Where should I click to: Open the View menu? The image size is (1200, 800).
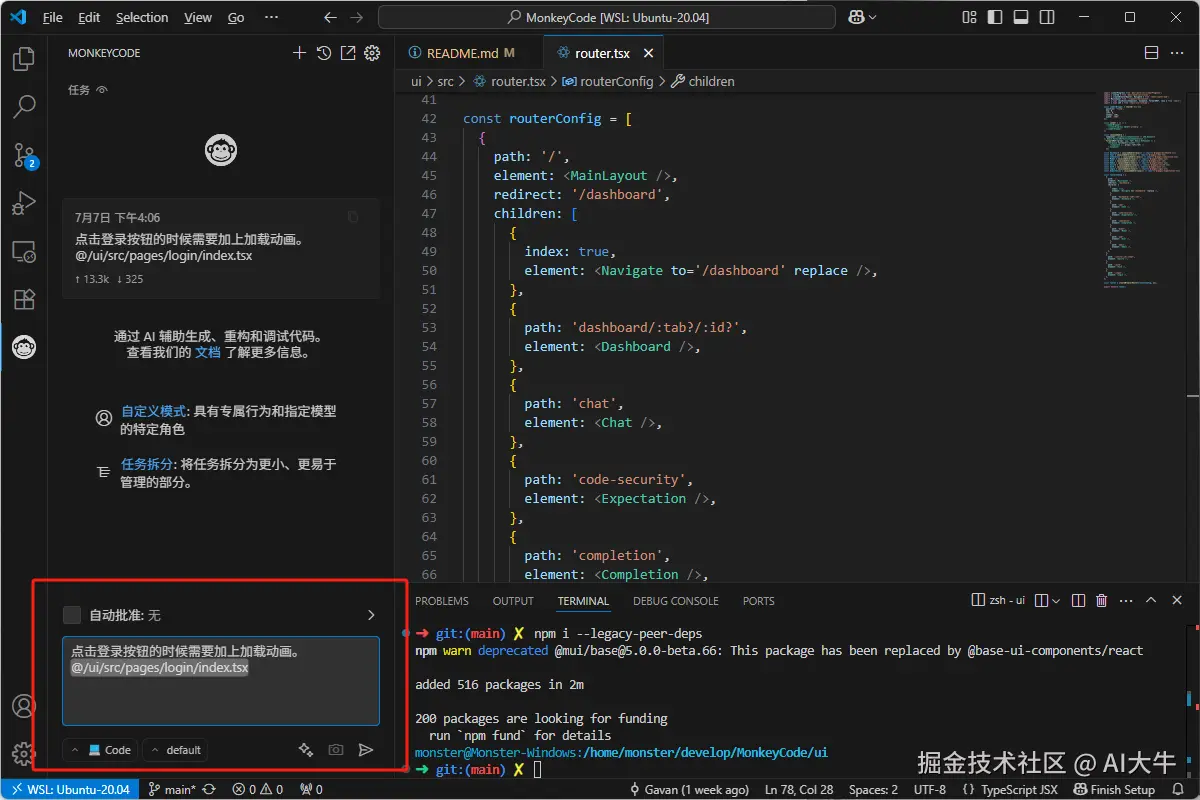point(198,17)
